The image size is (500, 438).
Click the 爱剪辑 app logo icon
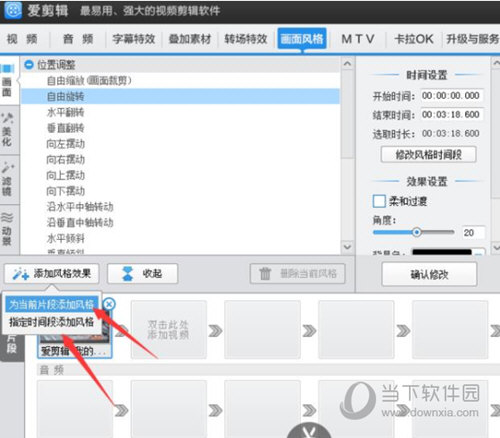[13, 10]
